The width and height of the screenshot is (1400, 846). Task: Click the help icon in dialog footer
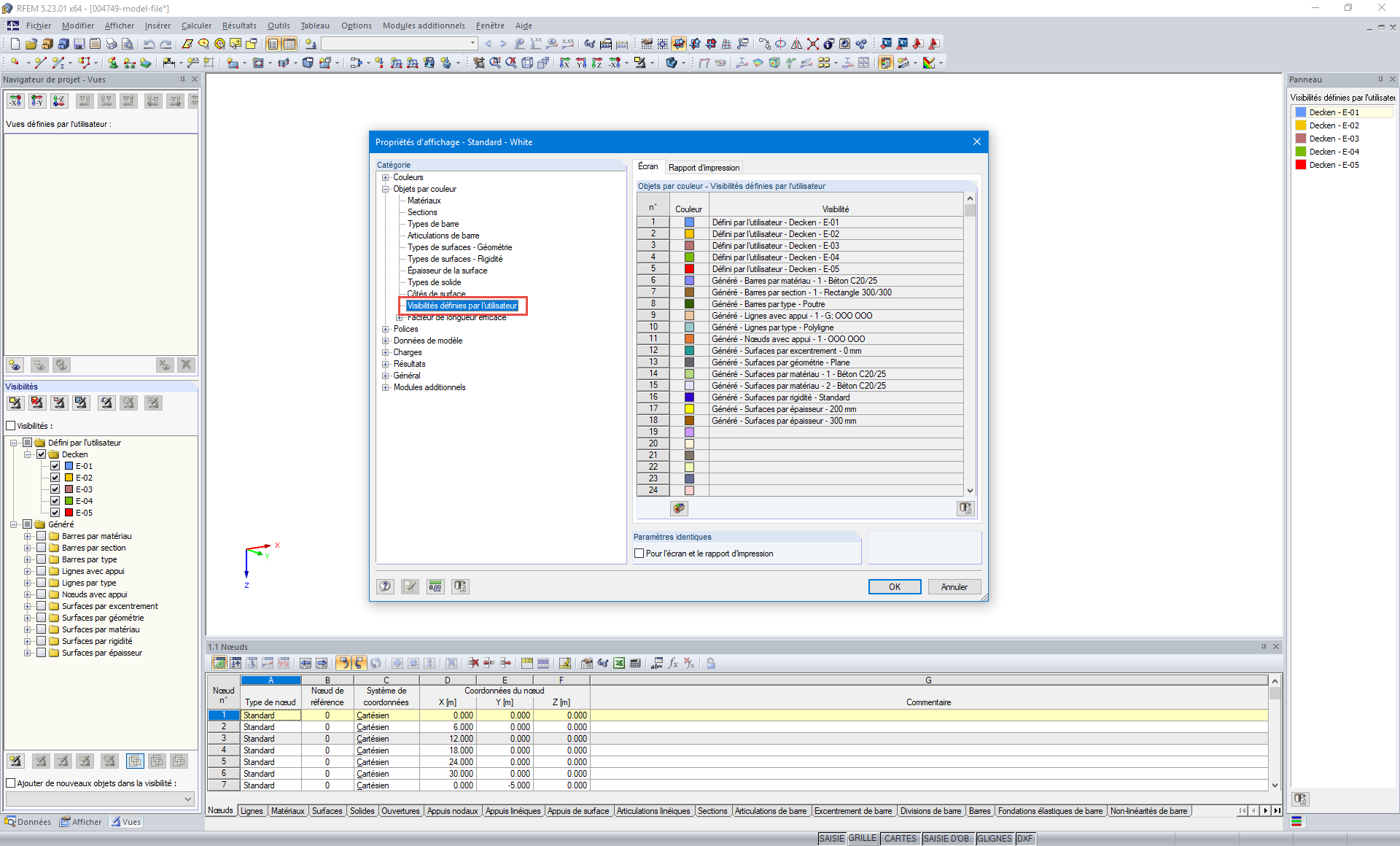pos(385,586)
